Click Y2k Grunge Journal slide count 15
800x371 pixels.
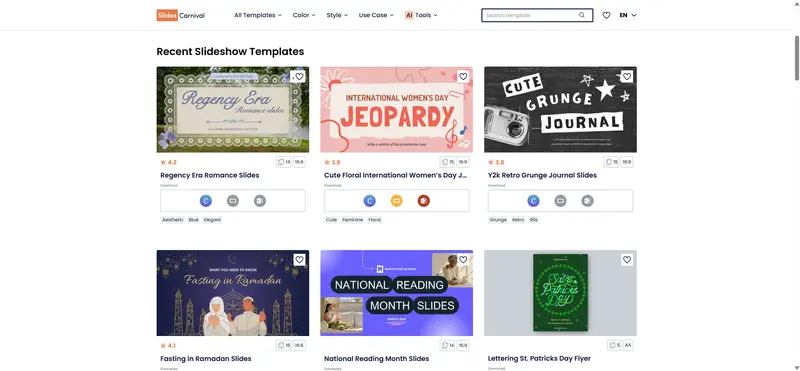[611, 162]
